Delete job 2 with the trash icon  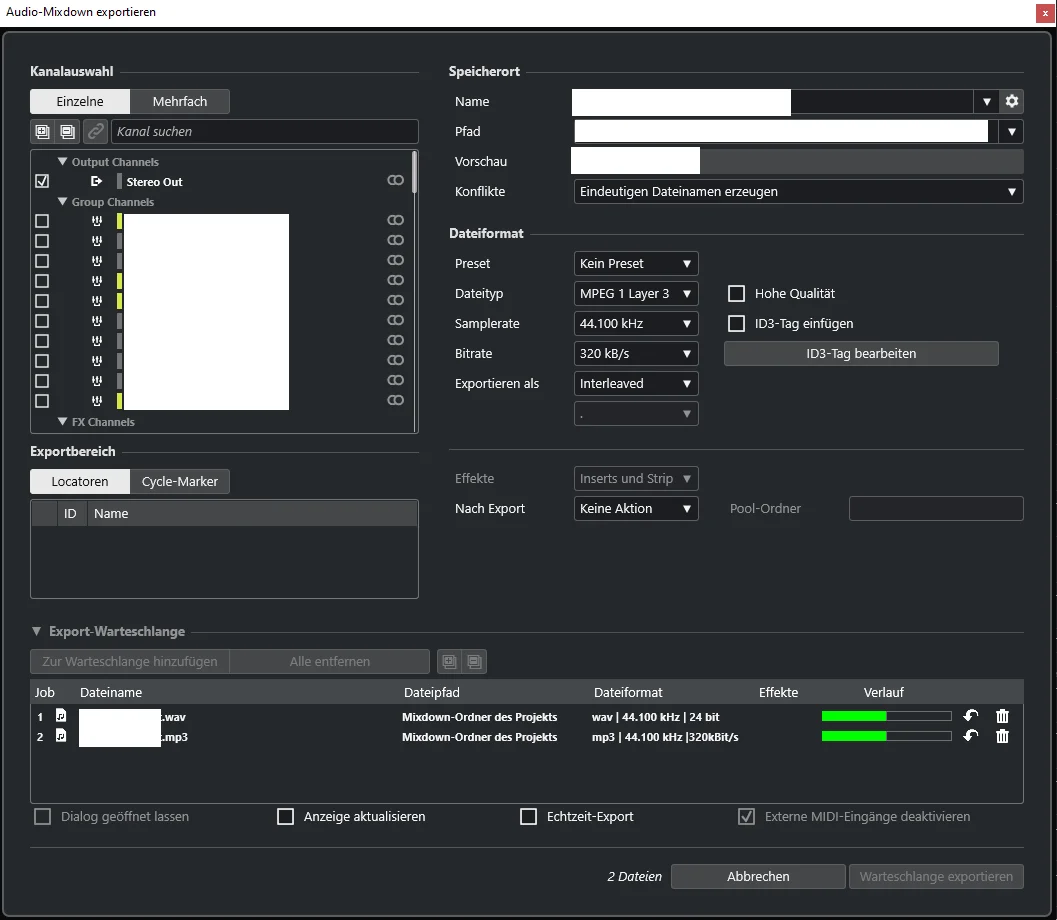pyautogui.click(x=1002, y=736)
